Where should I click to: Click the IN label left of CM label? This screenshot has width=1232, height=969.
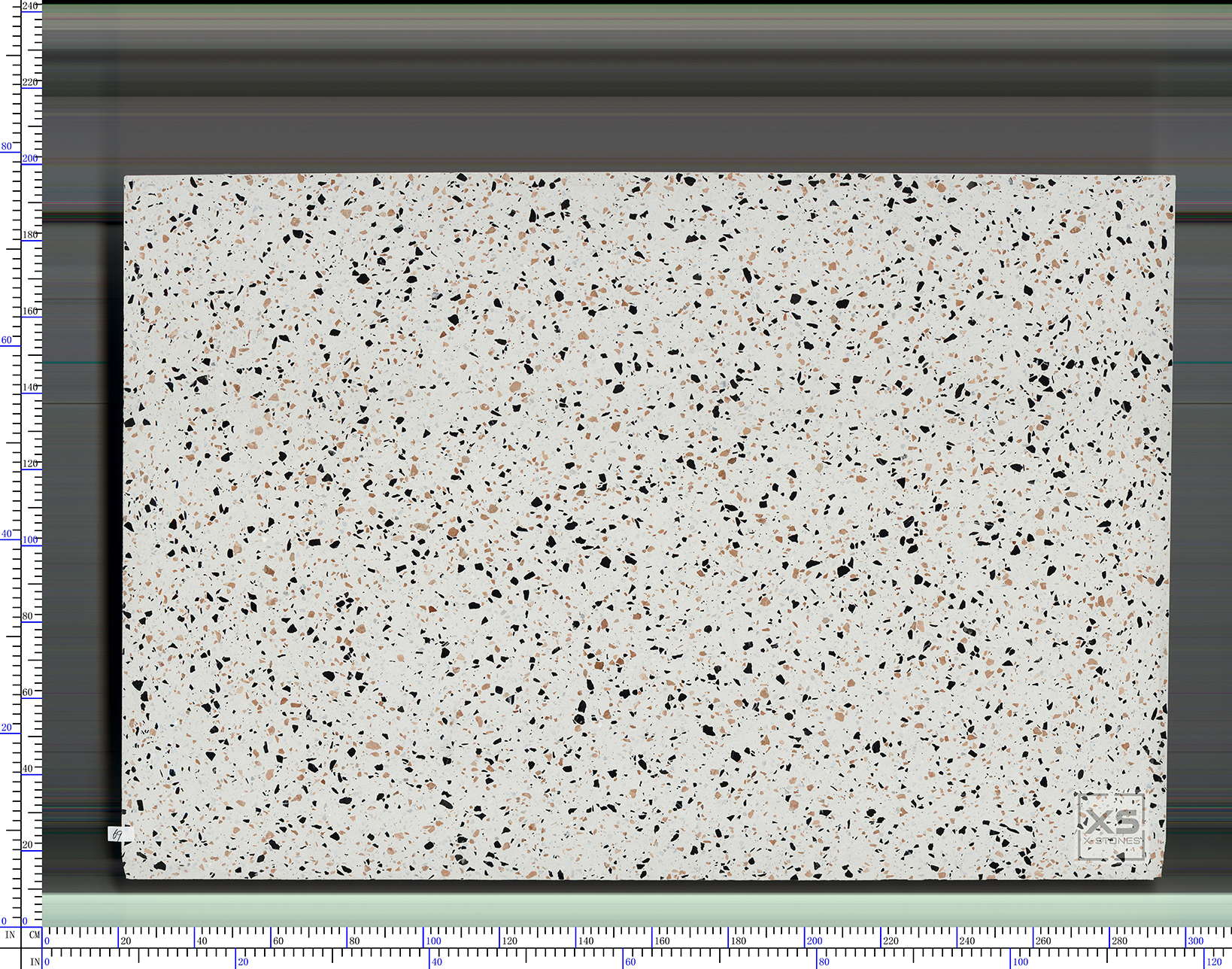pyautogui.click(x=11, y=935)
